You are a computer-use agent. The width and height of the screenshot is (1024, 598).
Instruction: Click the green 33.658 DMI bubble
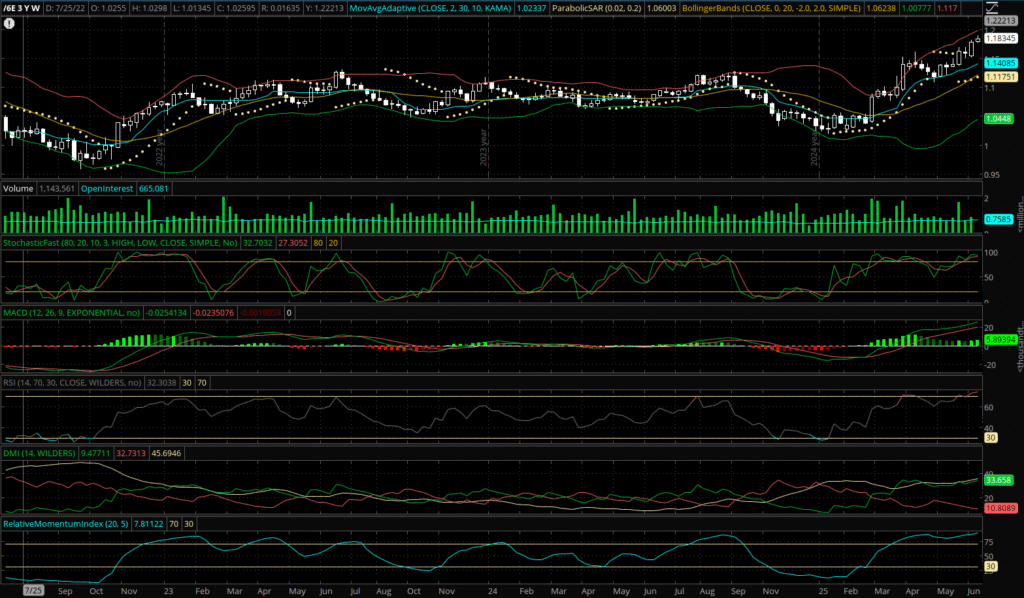pos(999,480)
